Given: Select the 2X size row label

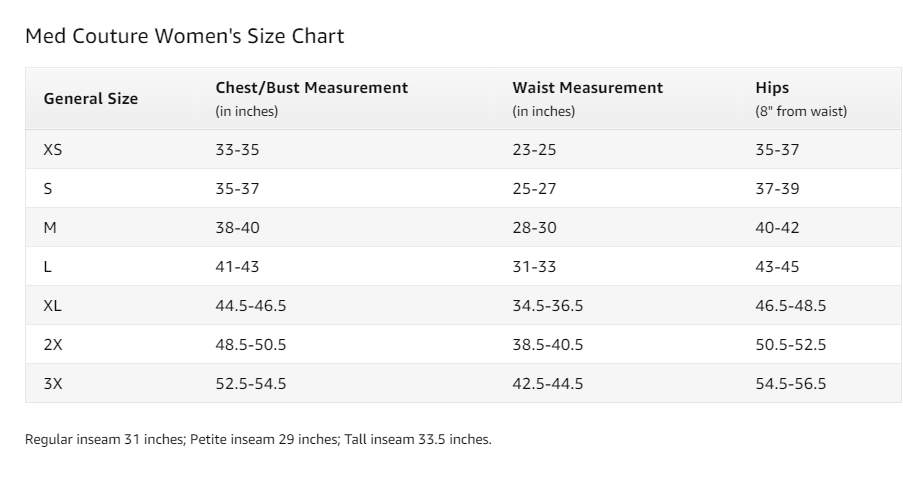Looking at the screenshot, I should point(53,345).
